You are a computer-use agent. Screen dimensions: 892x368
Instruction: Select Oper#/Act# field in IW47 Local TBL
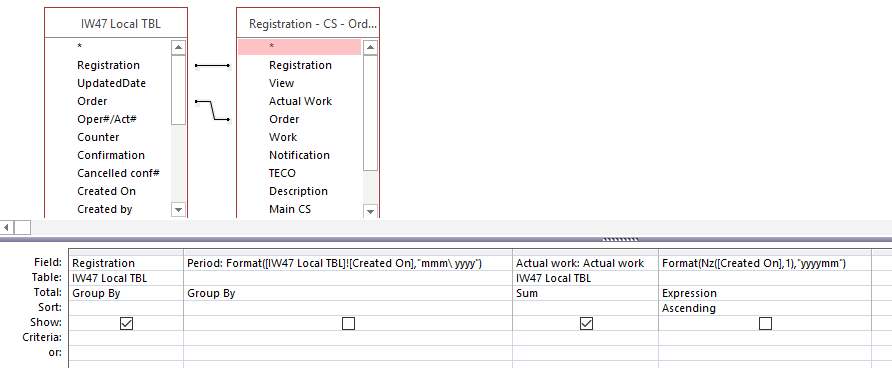[108, 119]
